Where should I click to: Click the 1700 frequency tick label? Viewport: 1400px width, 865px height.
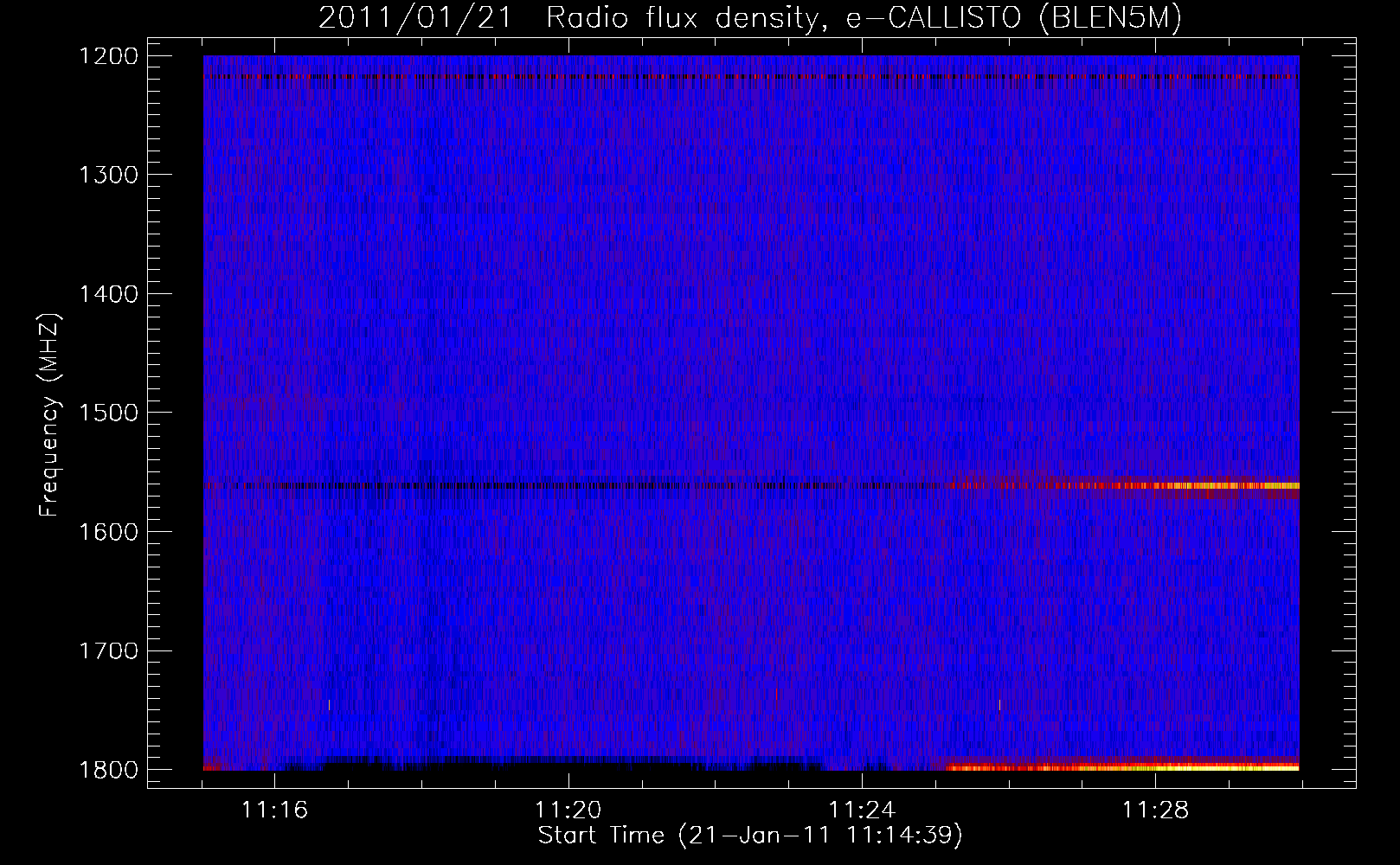pos(109,650)
